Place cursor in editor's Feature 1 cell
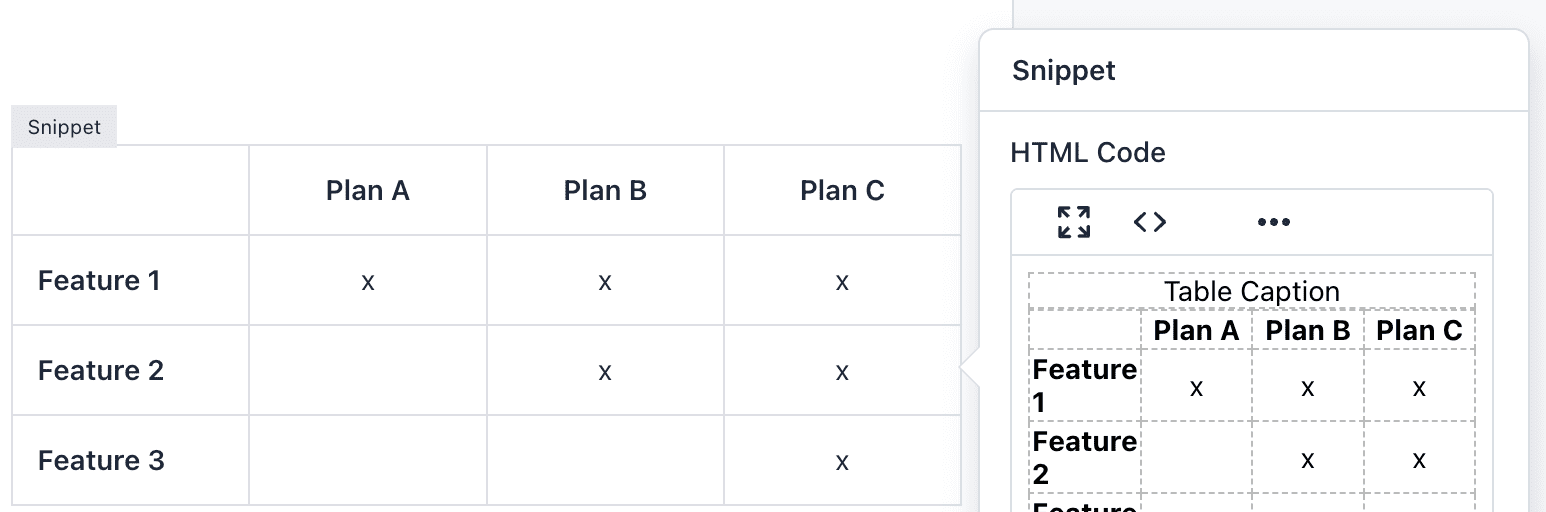The image size is (1546, 512). point(1084,386)
